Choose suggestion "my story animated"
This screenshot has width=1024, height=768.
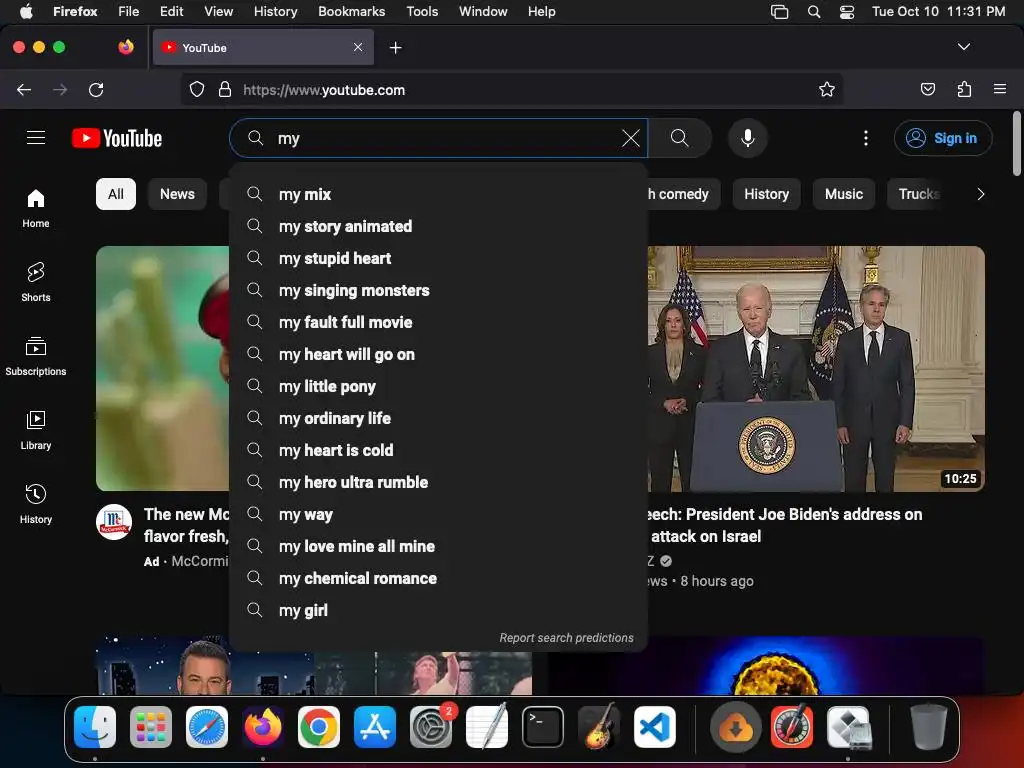coord(438,226)
